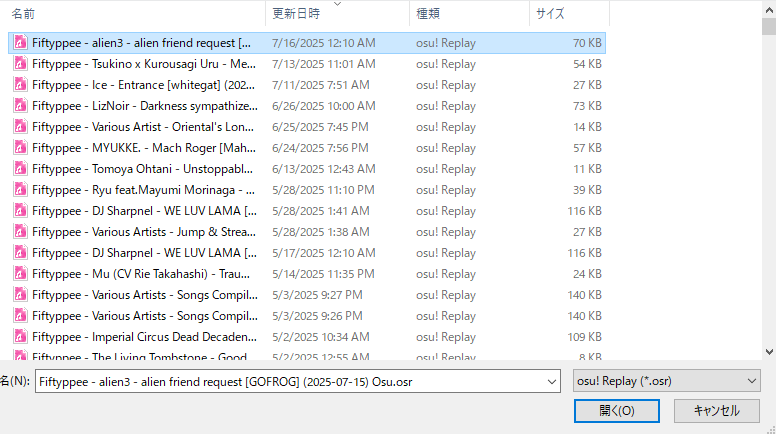The height and width of the screenshot is (434, 776).
Task: Click the icon of Songs Compil... modified at 9:27 PM
Action: (20, 295)
